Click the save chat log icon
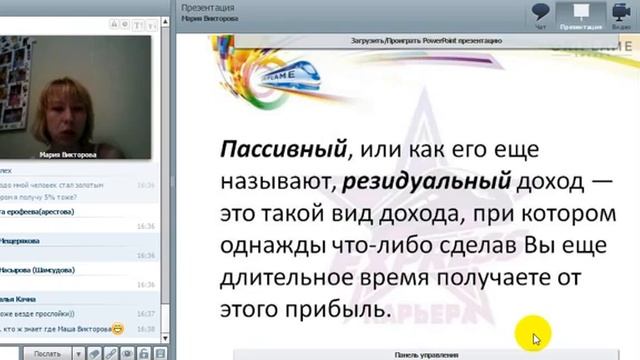This screenshot has width=640, height=360. 160,353
